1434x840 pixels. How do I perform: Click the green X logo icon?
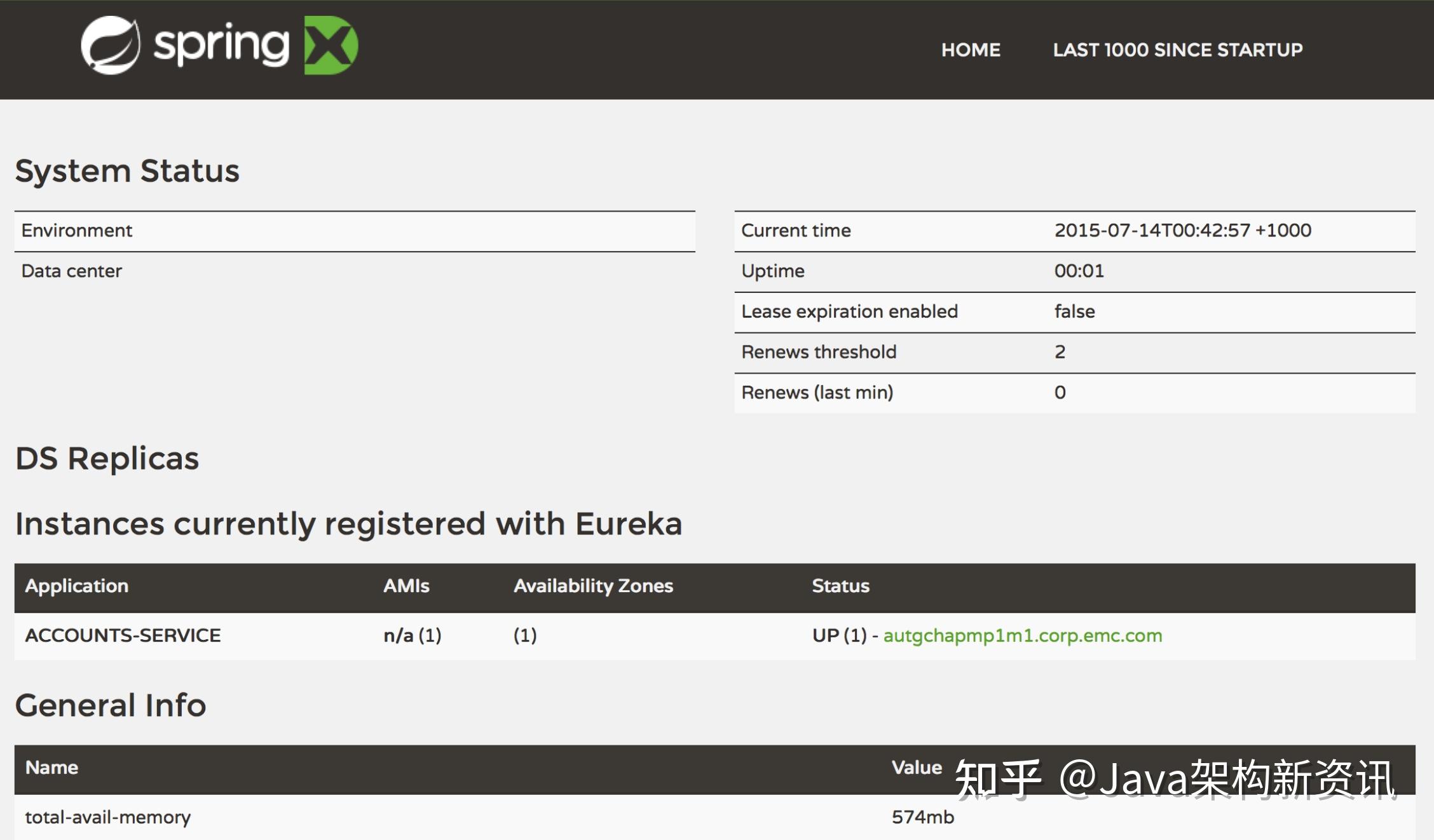(331, 45)
